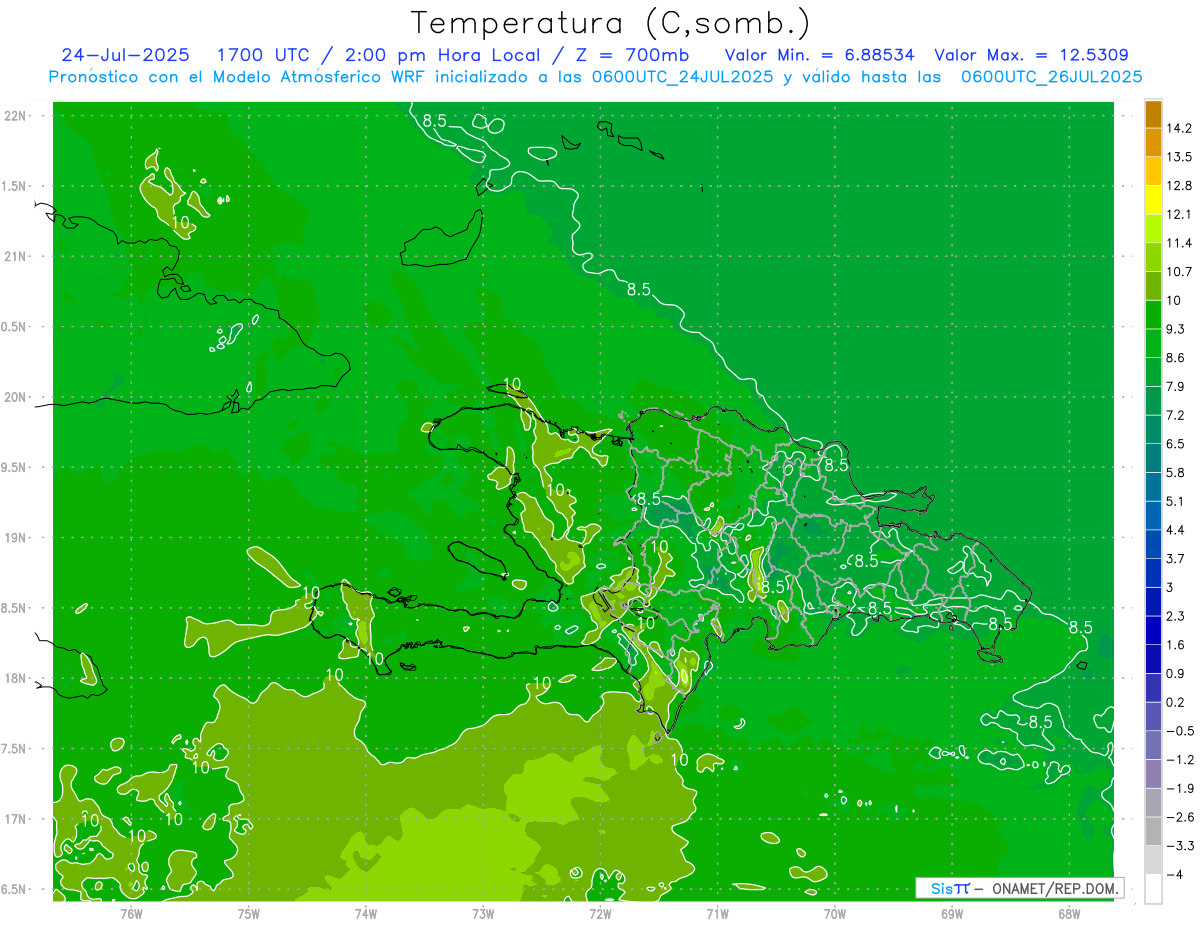This screenshot has width=1200, height=927.
Task: Click the colorbar label "9.3"
Action: coord(1176,329)
